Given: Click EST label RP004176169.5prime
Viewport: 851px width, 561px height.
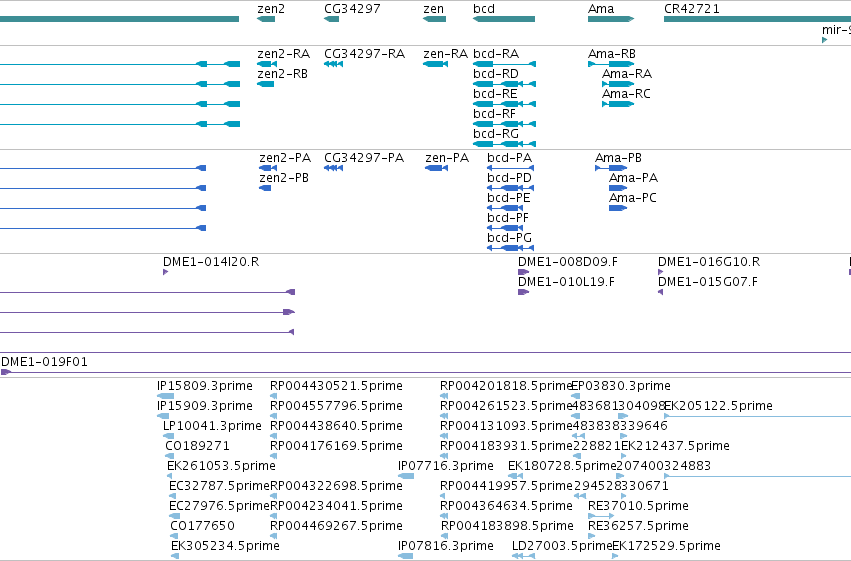Looking at the screenshot, I should [x=336, y=447].
